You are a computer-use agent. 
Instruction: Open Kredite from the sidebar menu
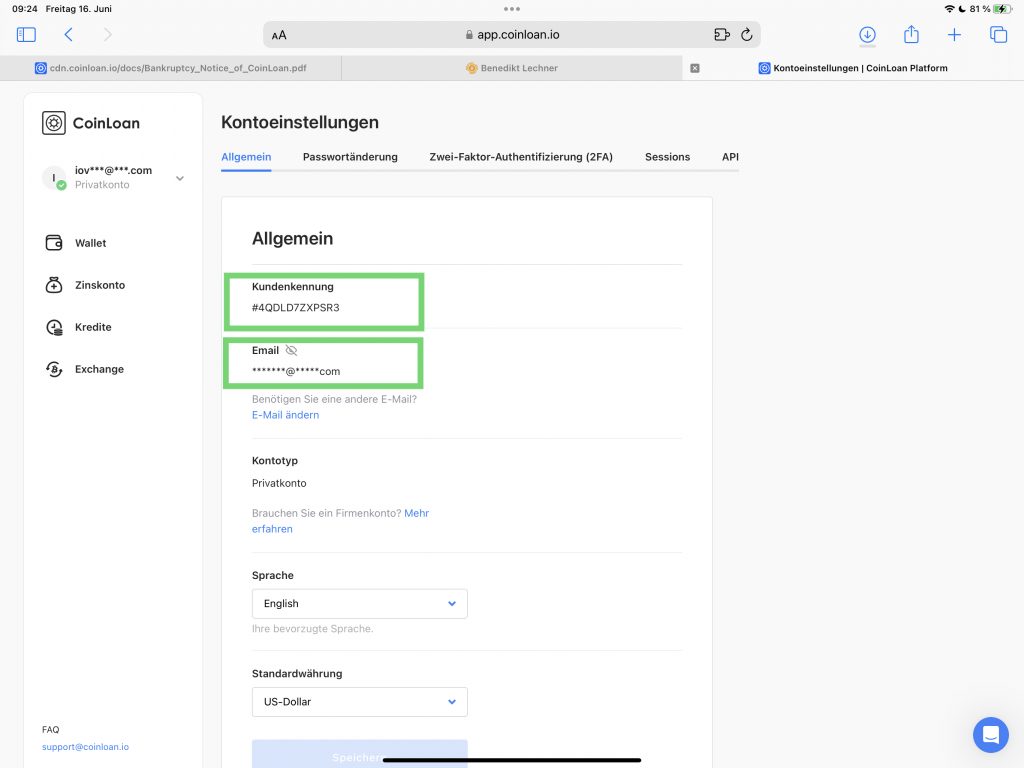click(93, 327)
